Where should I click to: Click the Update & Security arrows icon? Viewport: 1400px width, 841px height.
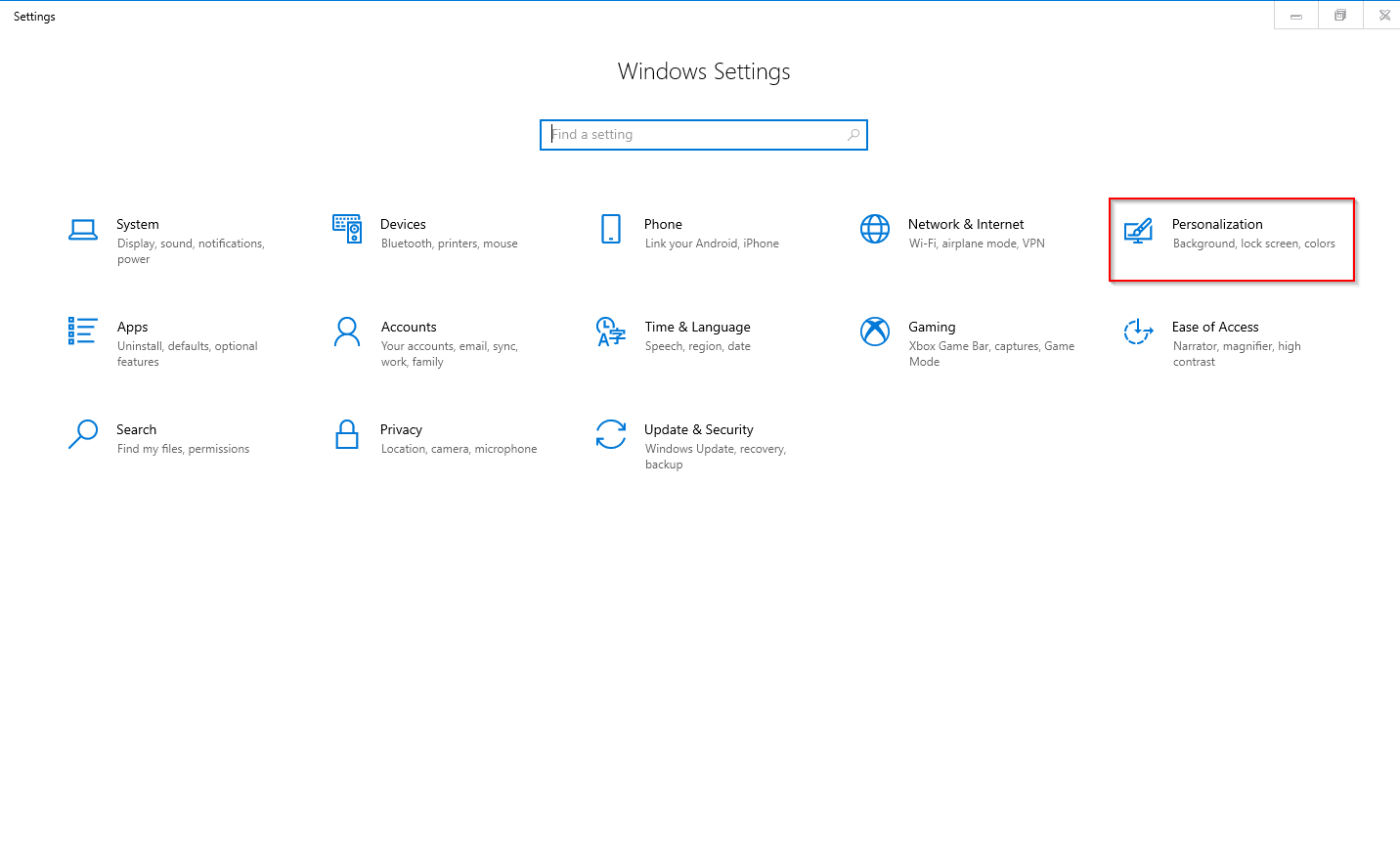coord(611,434)
